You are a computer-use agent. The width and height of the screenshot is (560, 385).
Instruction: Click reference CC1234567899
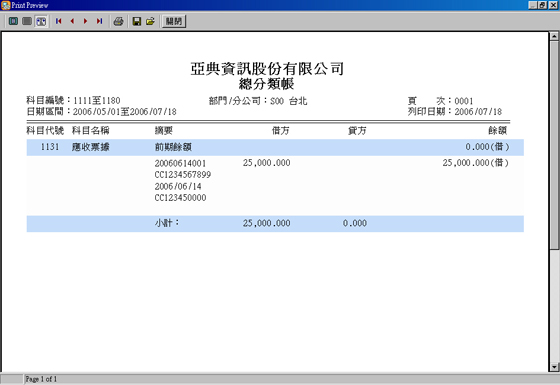pos(183,175)
